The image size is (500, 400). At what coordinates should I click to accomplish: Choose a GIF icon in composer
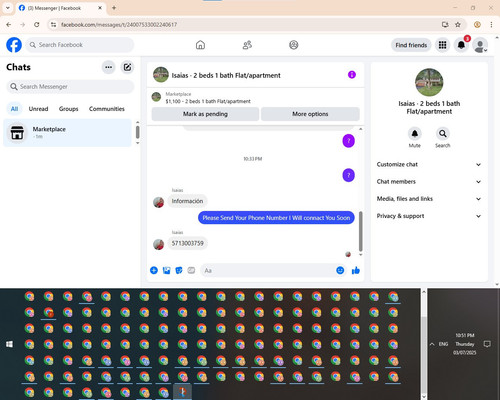pos(191,270)
